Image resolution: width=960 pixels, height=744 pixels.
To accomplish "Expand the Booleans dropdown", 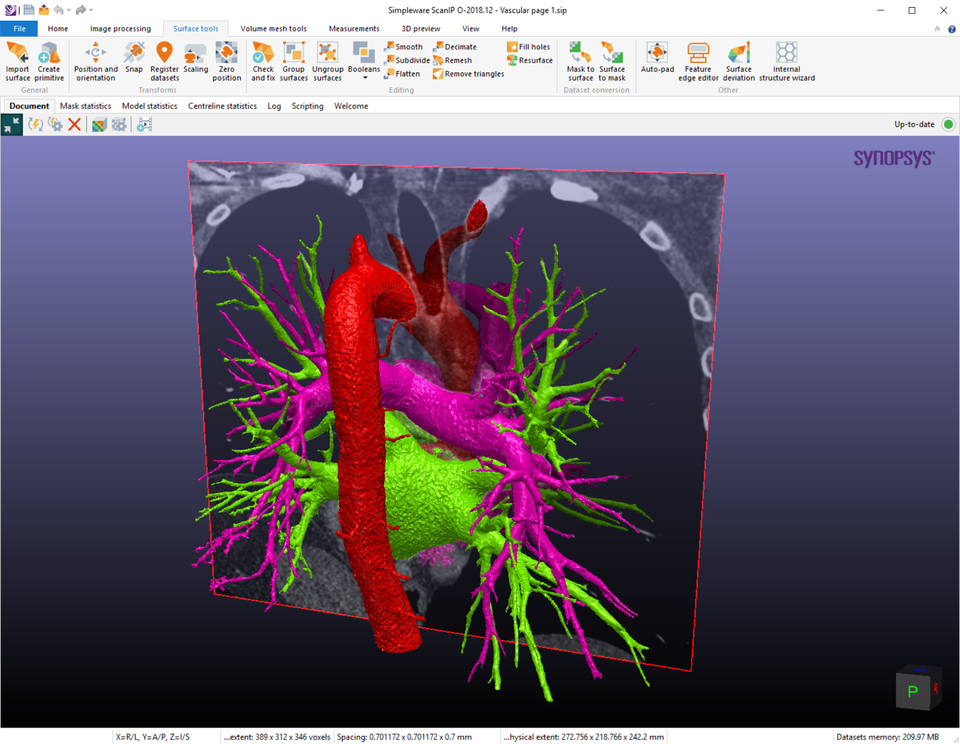I will point(364,77).
